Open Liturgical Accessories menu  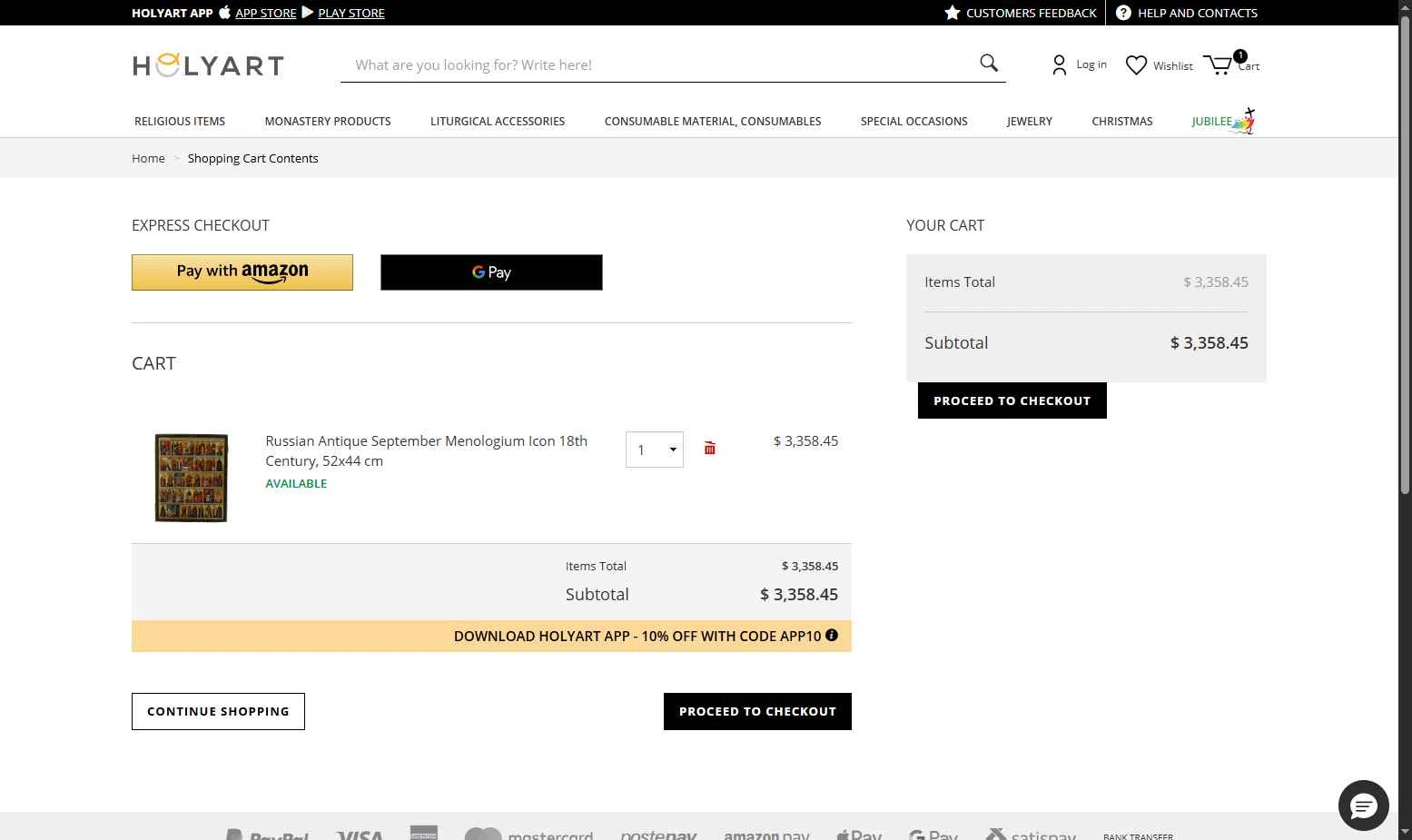pyautogui.click(x=498, y=121)
